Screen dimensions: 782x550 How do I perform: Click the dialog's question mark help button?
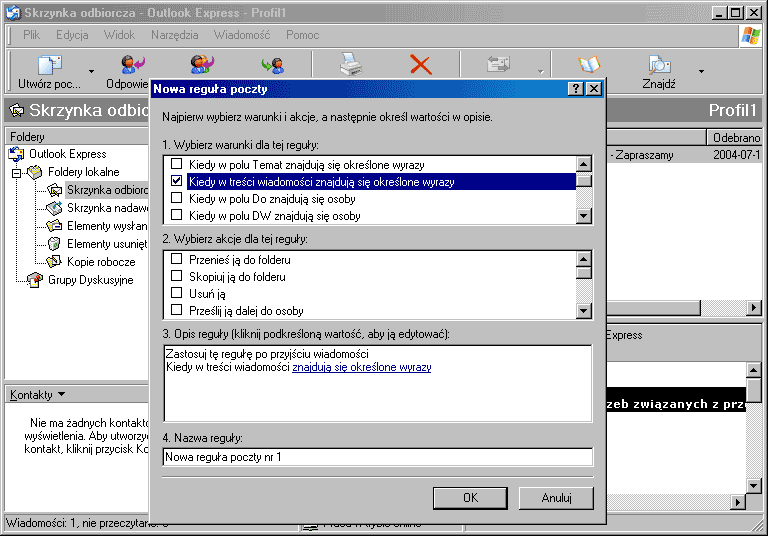click(x=576, y=89)
